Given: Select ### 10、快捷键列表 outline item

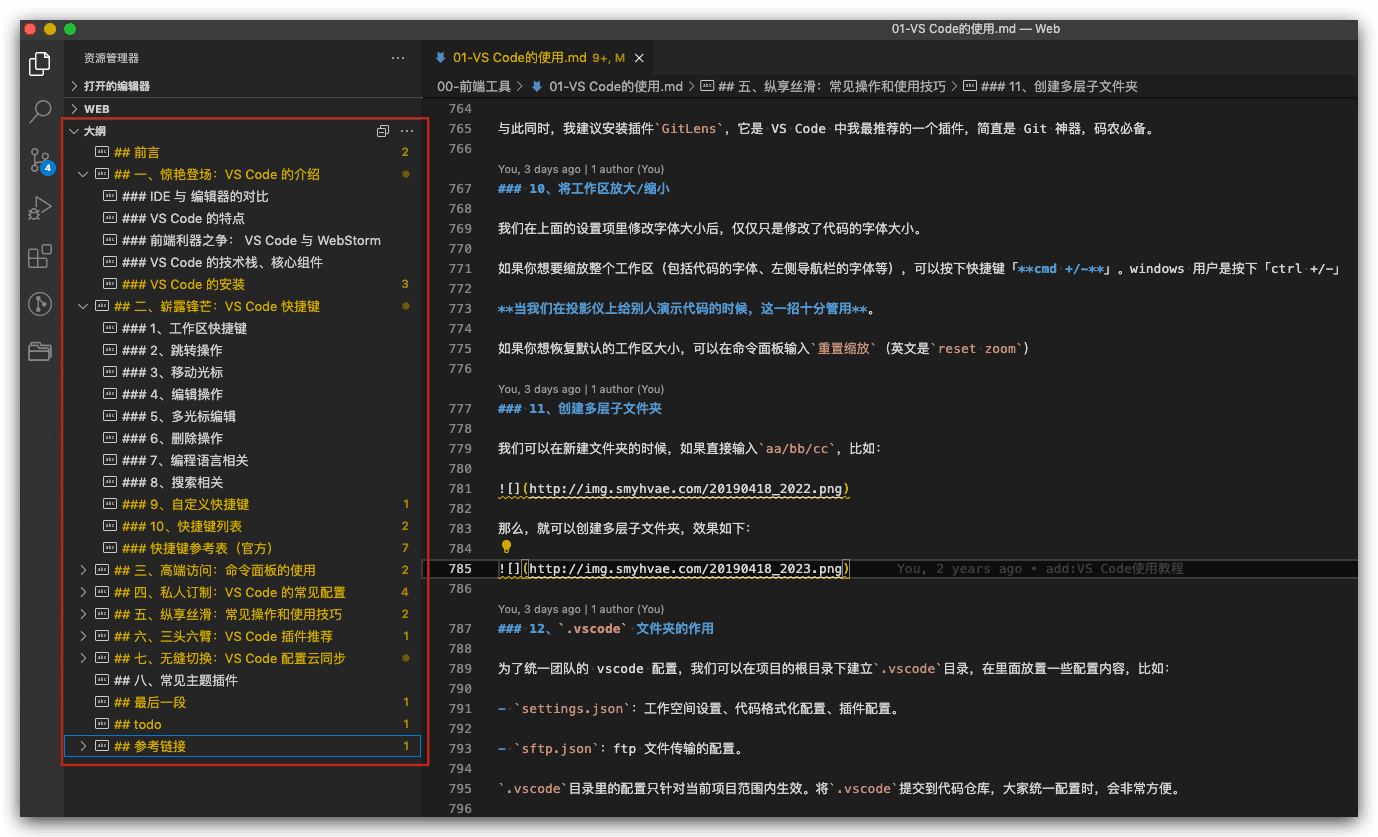Looking at the screenshot, I should click(x=242, y=526).
